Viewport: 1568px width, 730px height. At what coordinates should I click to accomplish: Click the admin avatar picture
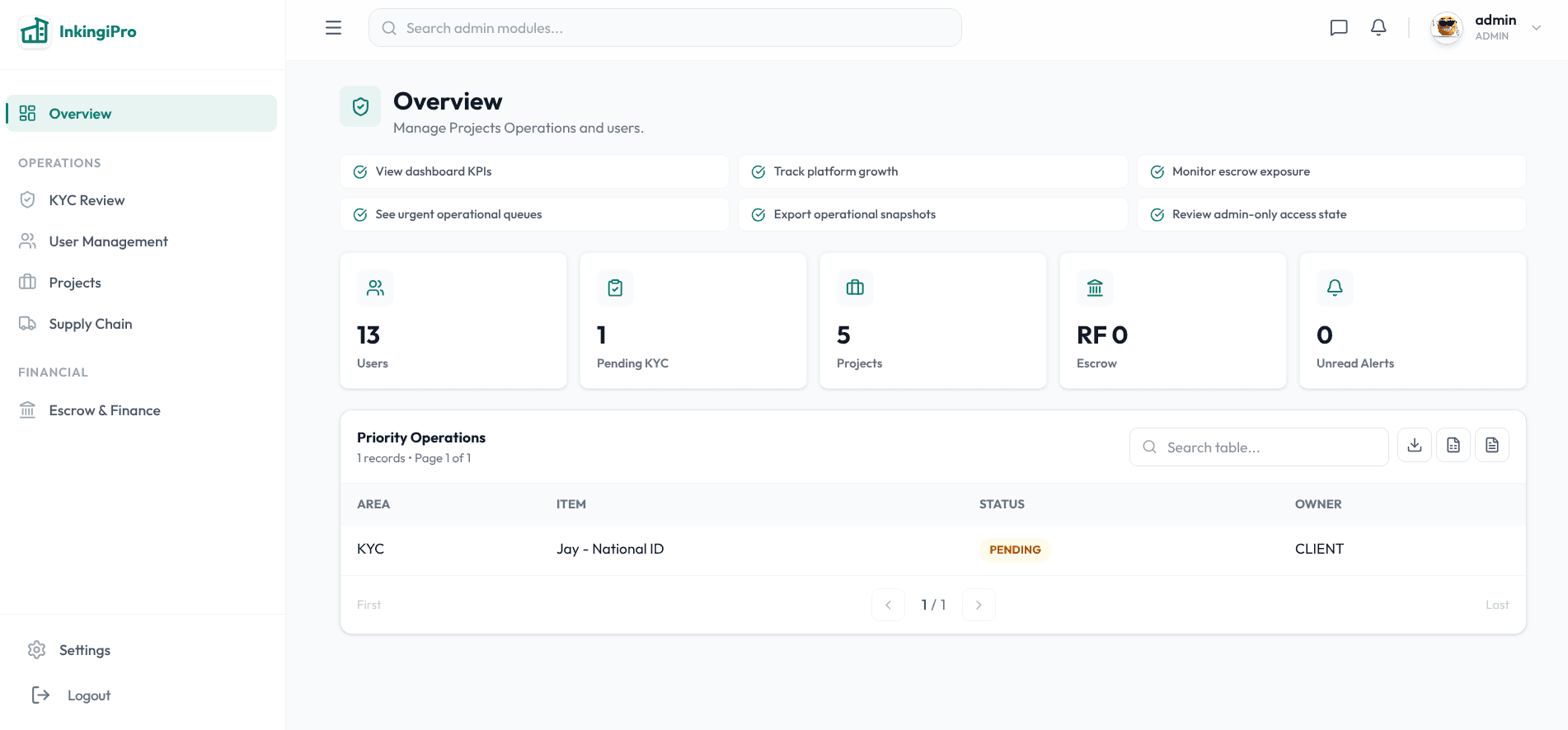1447,28
